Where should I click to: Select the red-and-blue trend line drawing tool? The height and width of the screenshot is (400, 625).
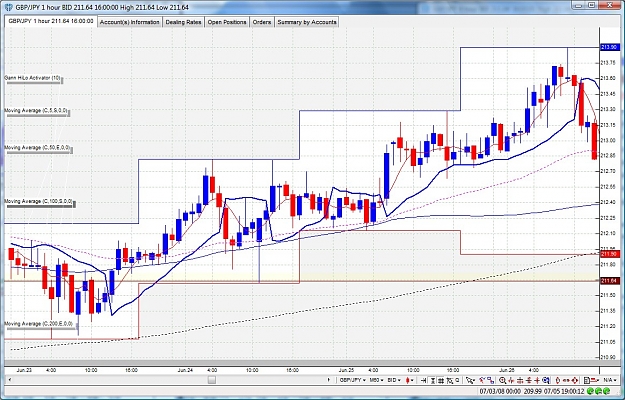click(482, 380)
